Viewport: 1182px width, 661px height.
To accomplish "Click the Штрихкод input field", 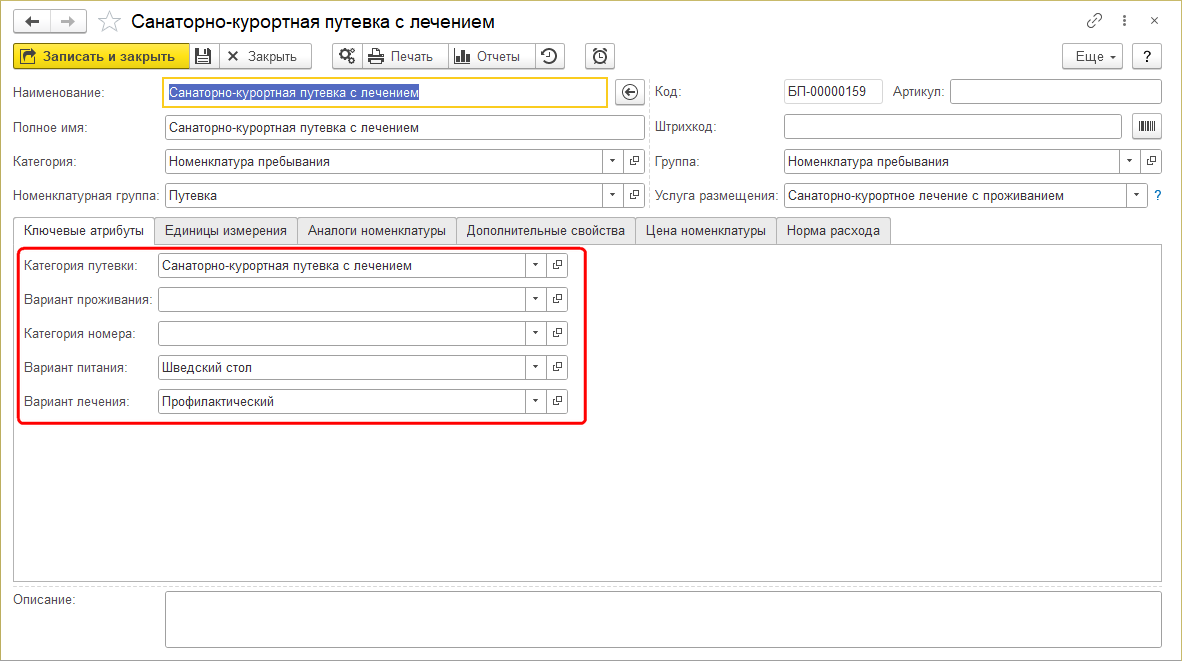I will 953,127.
